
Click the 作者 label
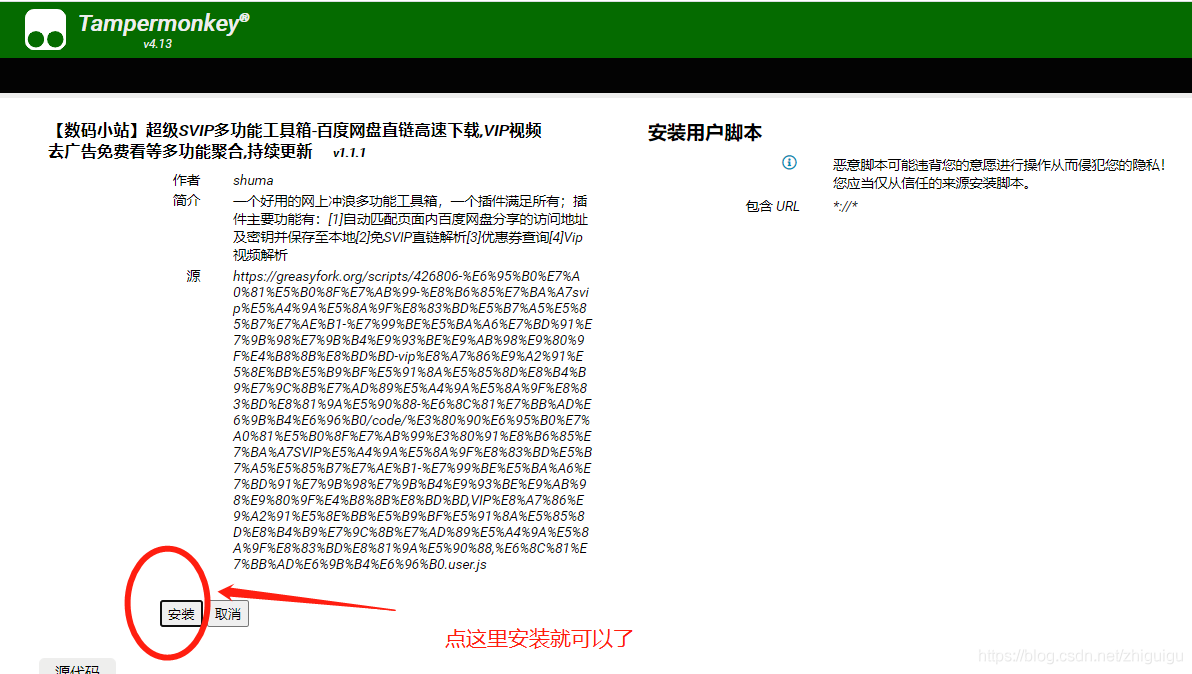tap(186, 180)
